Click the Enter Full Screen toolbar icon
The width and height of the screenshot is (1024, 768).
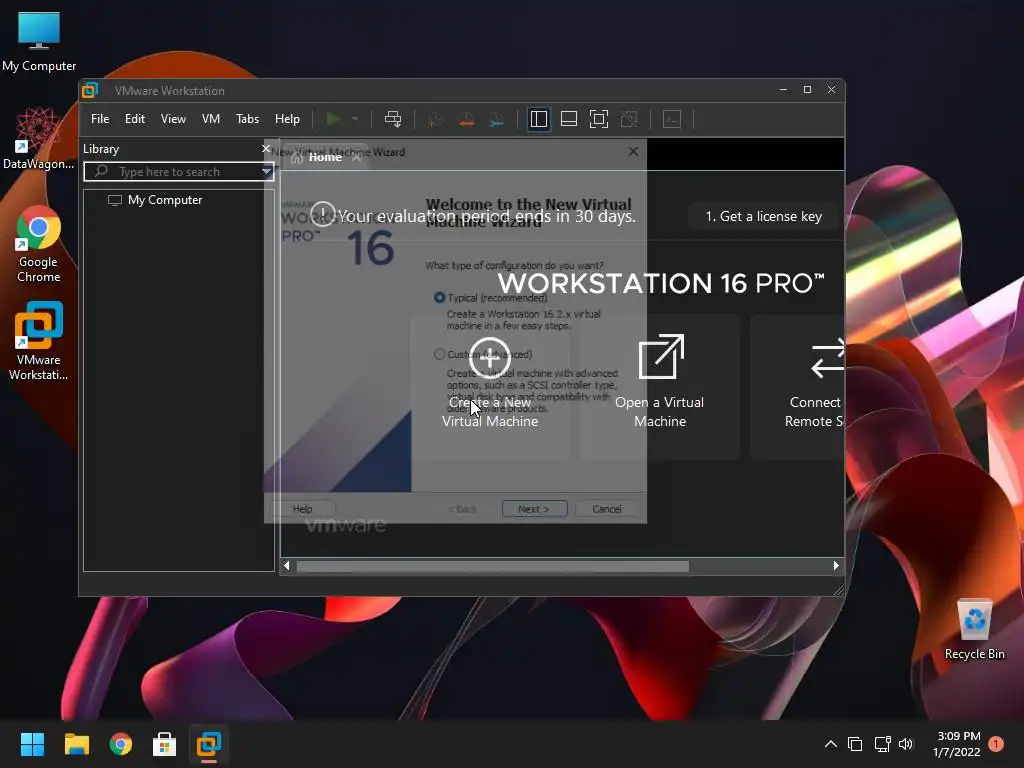tap(599, 119)
